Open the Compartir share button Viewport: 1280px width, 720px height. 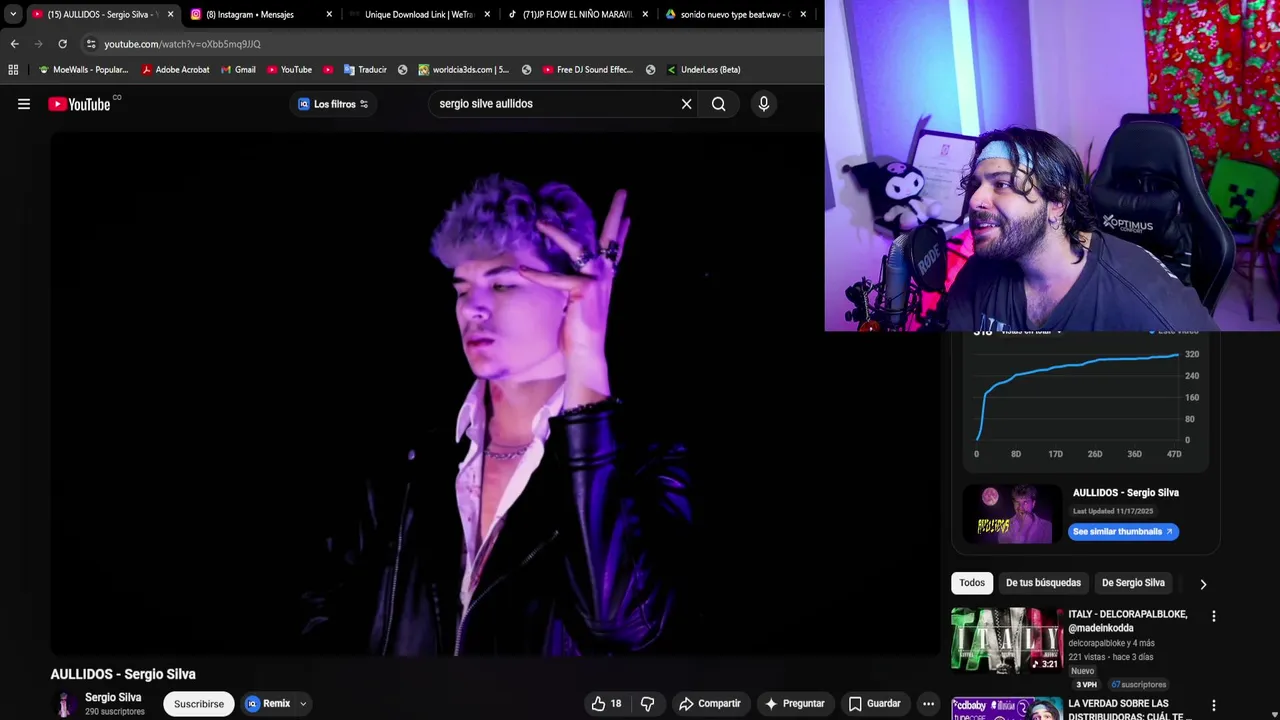[710, 704]
